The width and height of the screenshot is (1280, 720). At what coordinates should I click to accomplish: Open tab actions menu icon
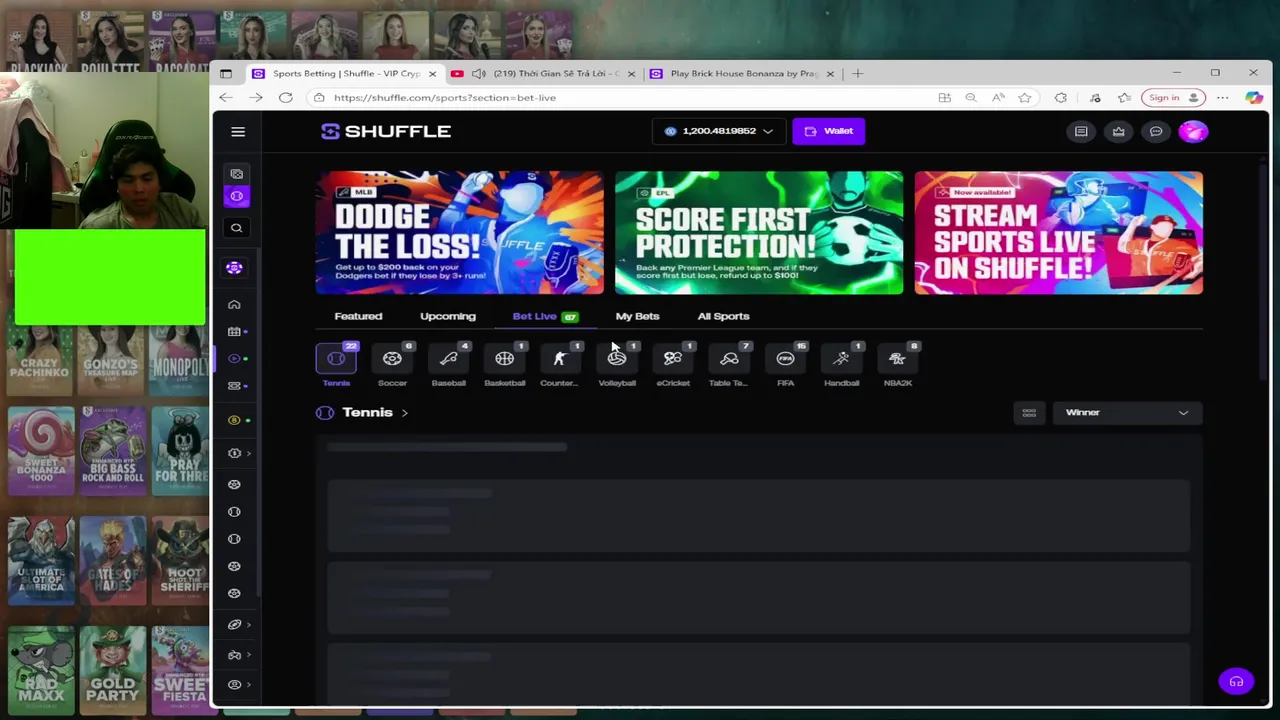(x=226, y=73)
